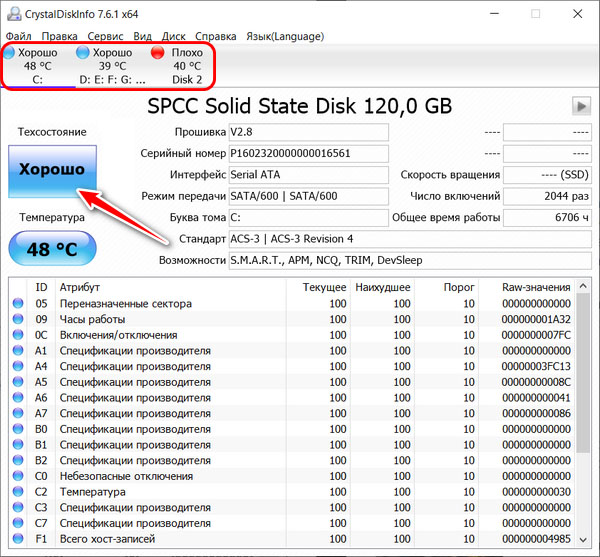Select the Небезопасные отключения row
The width and height of the screenshot is (600, 557).
(292, 476)
